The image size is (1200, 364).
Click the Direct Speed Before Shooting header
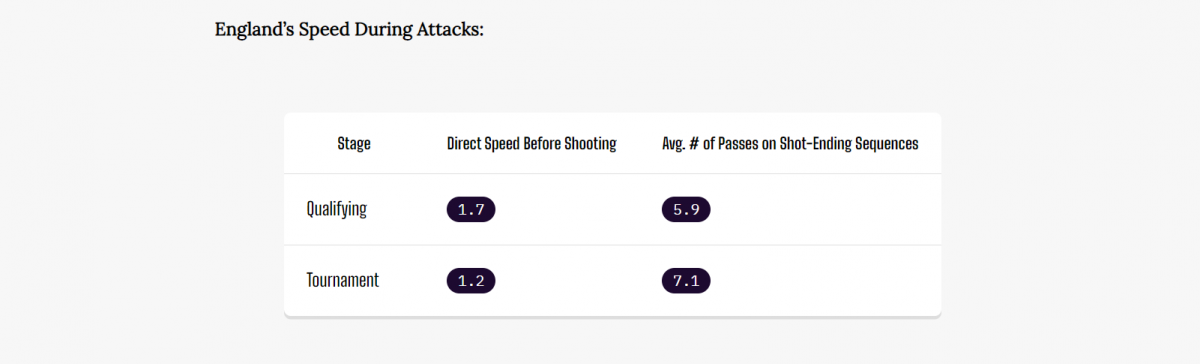coord(531,144)
